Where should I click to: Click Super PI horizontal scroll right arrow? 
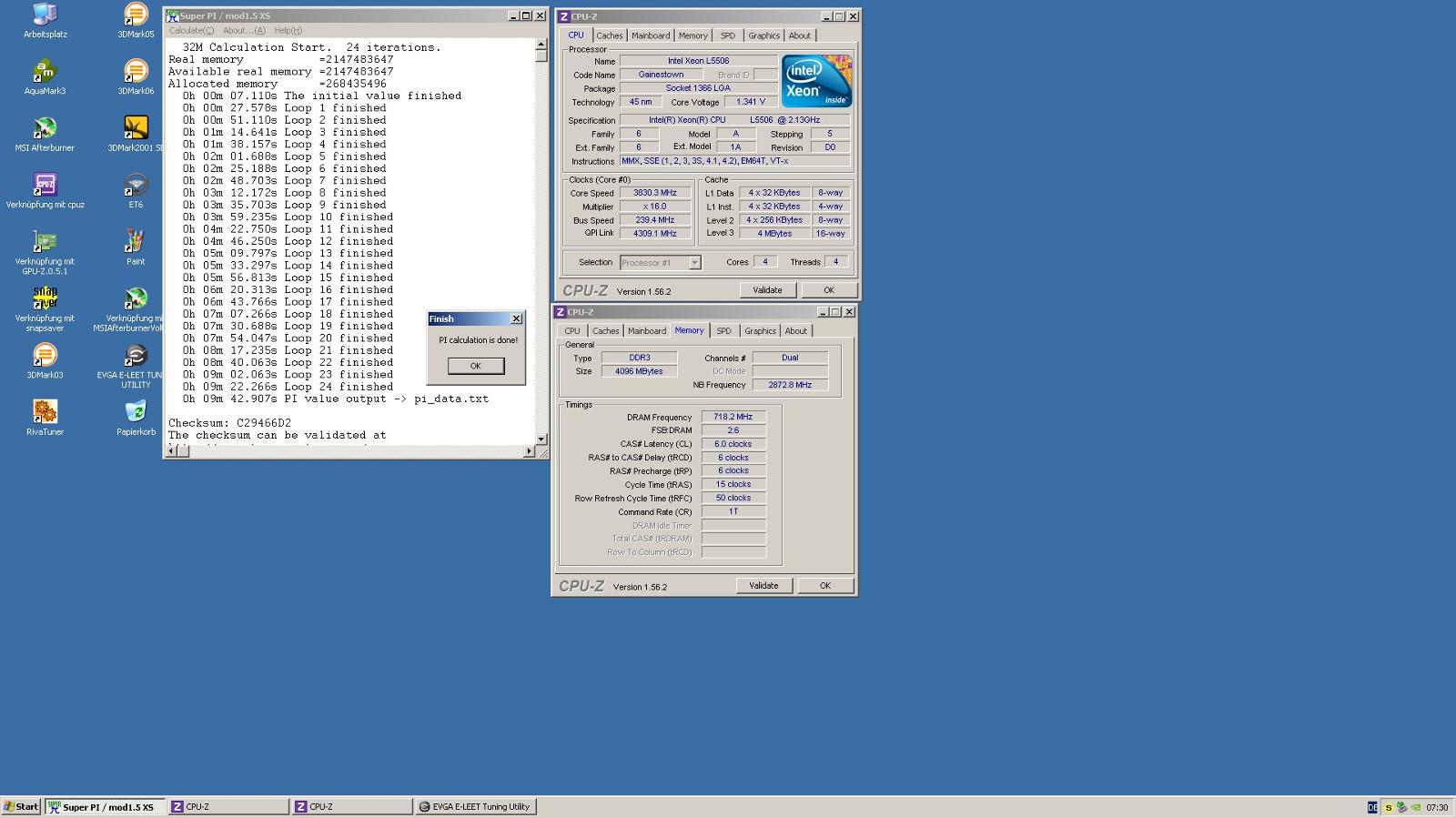point(529,451)
